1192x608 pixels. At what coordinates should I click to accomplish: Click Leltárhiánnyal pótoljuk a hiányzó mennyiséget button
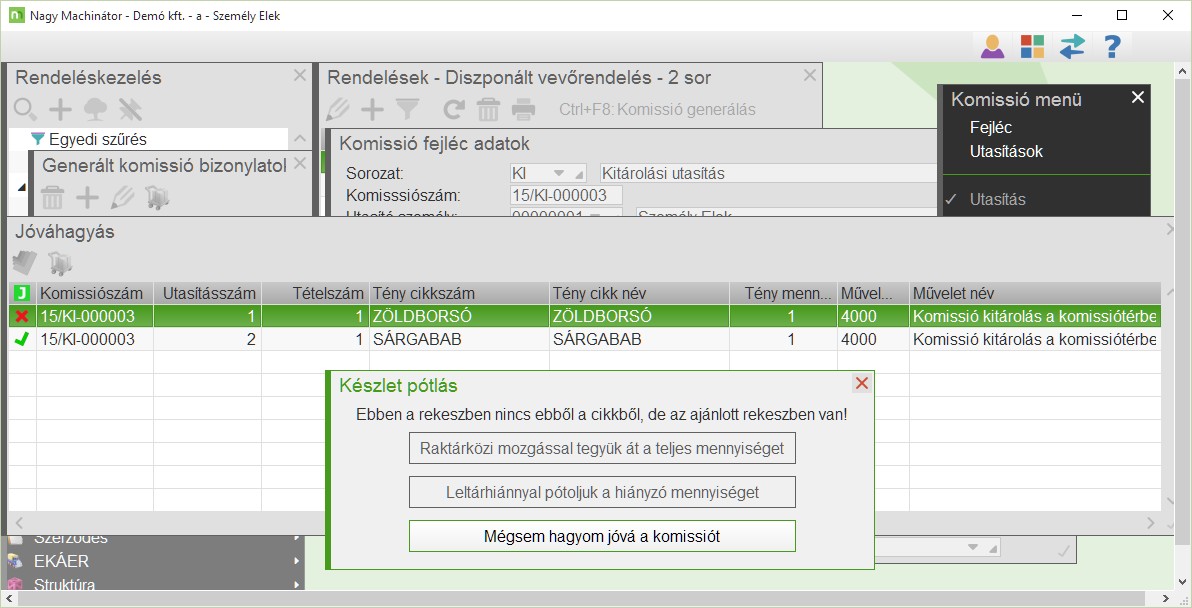(x=602, y=492)
